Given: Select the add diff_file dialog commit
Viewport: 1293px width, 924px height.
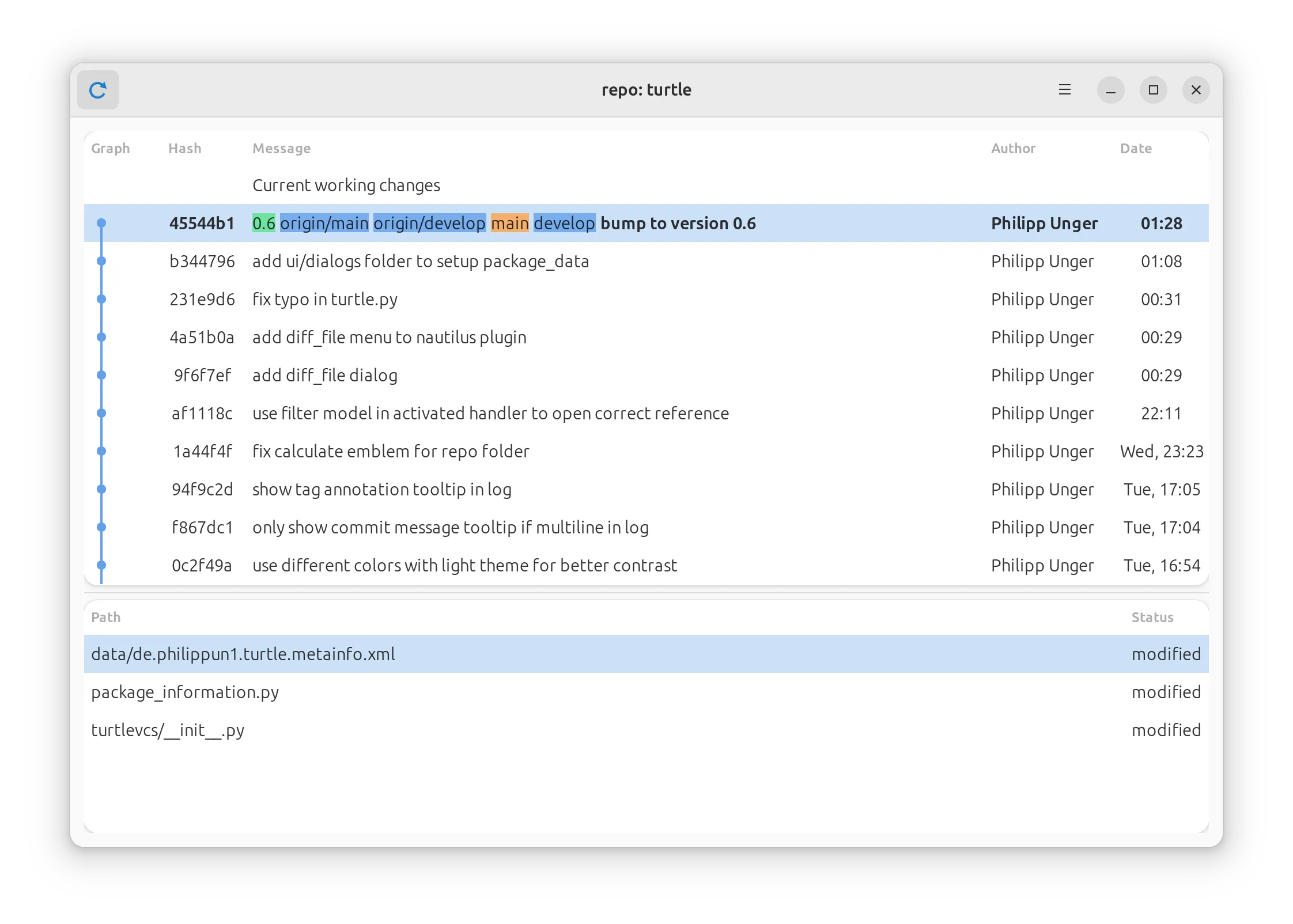Looking at the screenshot, I should click(325, 376).
